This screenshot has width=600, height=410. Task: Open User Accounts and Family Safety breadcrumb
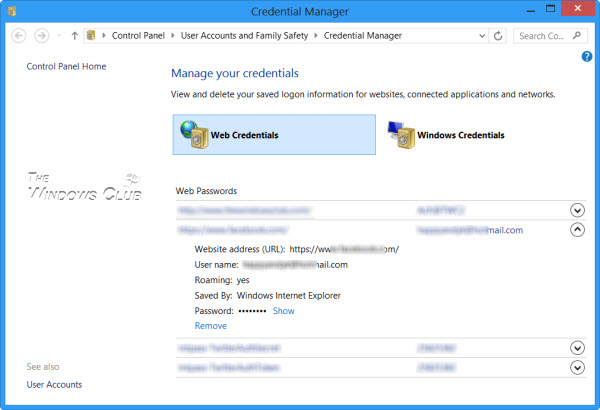point(244,36)
